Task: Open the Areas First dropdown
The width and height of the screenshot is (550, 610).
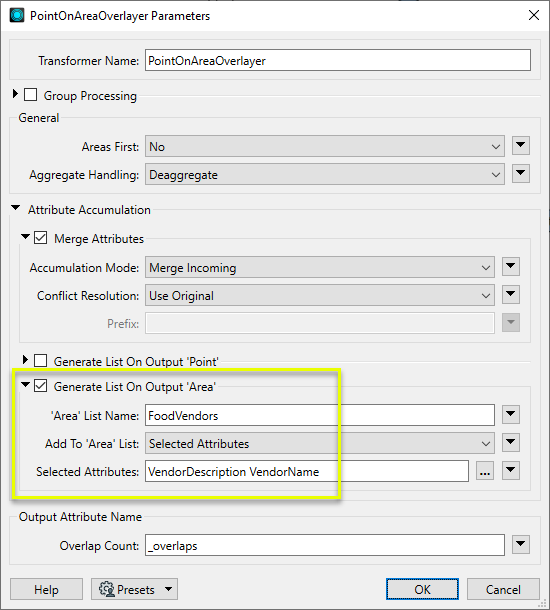Action: point(325,146)
